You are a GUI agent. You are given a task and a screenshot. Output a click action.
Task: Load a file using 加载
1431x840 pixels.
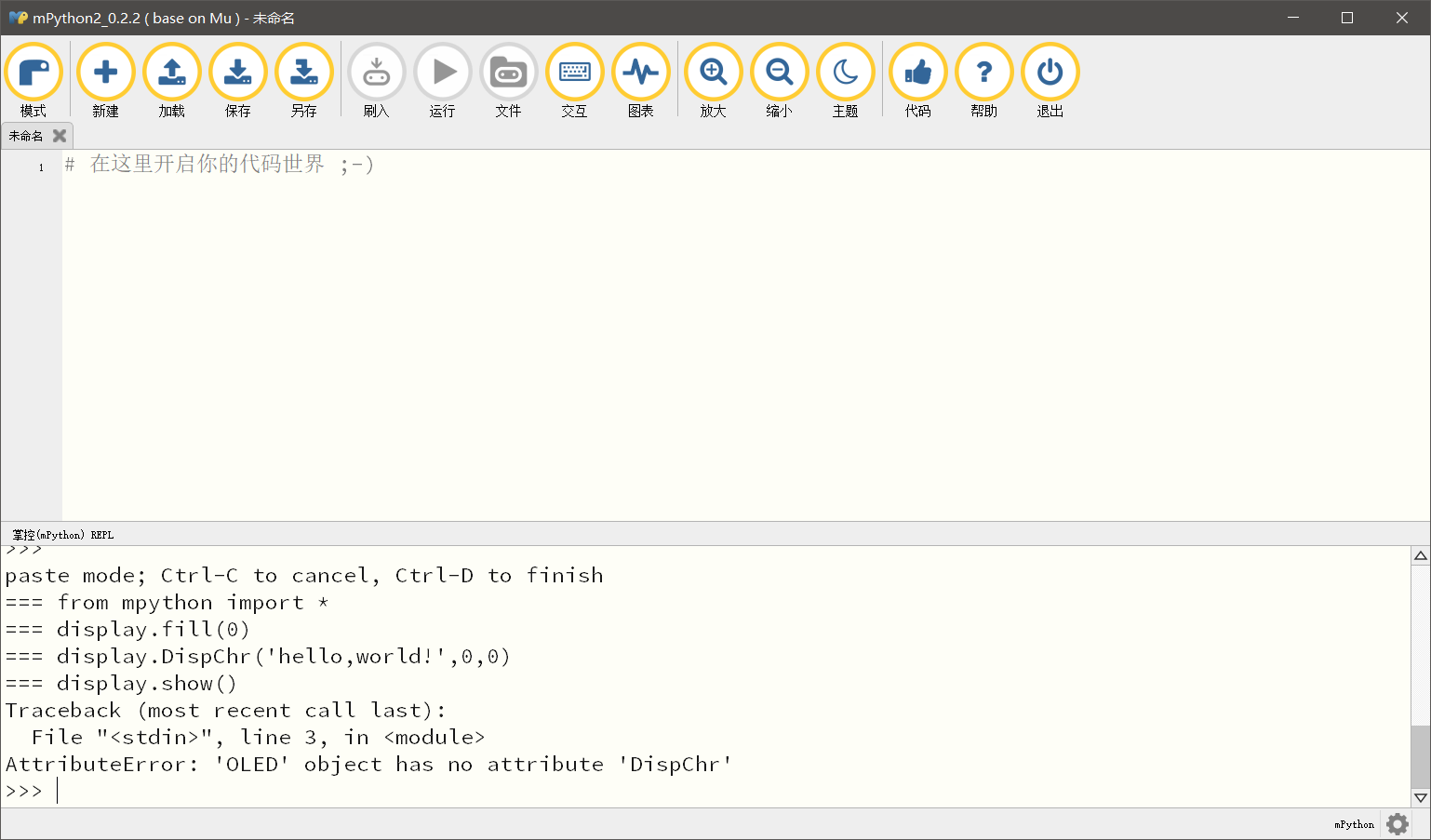click(172, 81)
